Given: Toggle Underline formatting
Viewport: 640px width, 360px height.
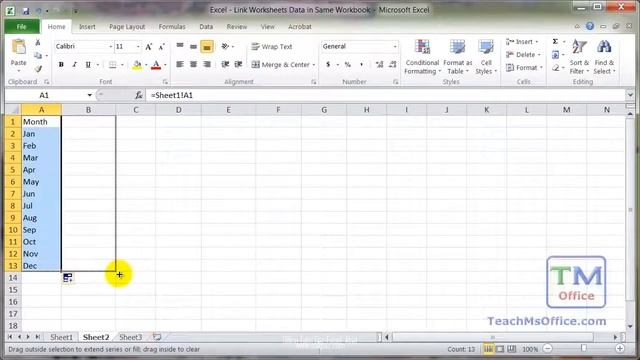Looking at the screenshot, I should [x=88, y=64].
